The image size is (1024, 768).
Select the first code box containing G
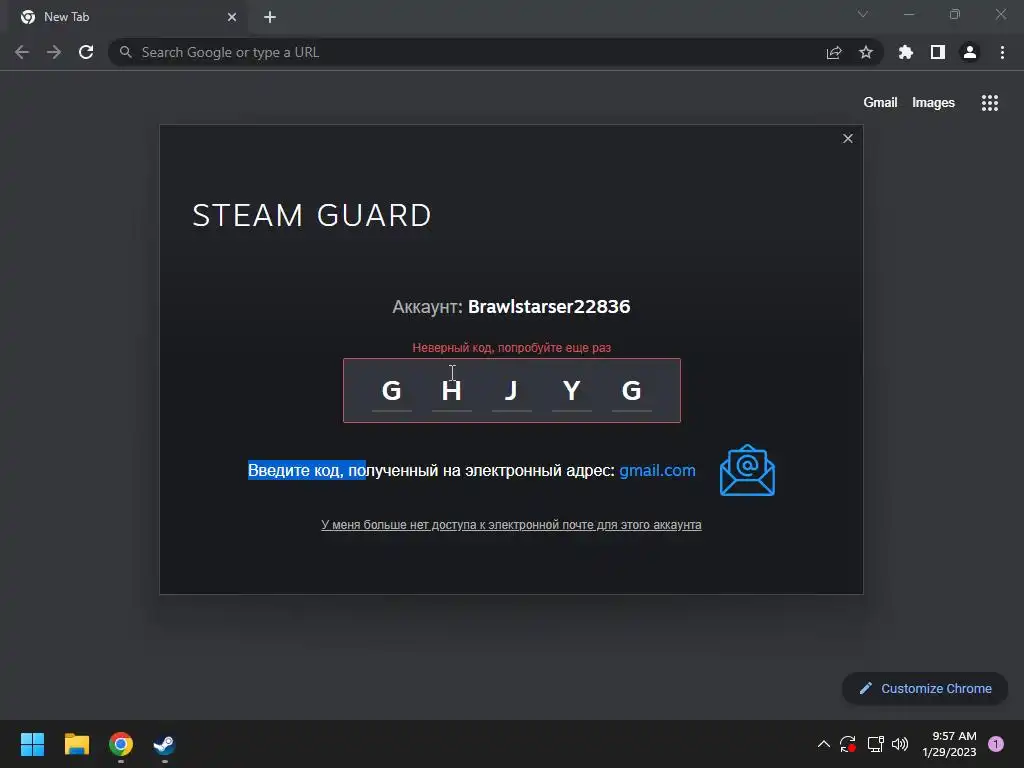[x=391, y=391]
